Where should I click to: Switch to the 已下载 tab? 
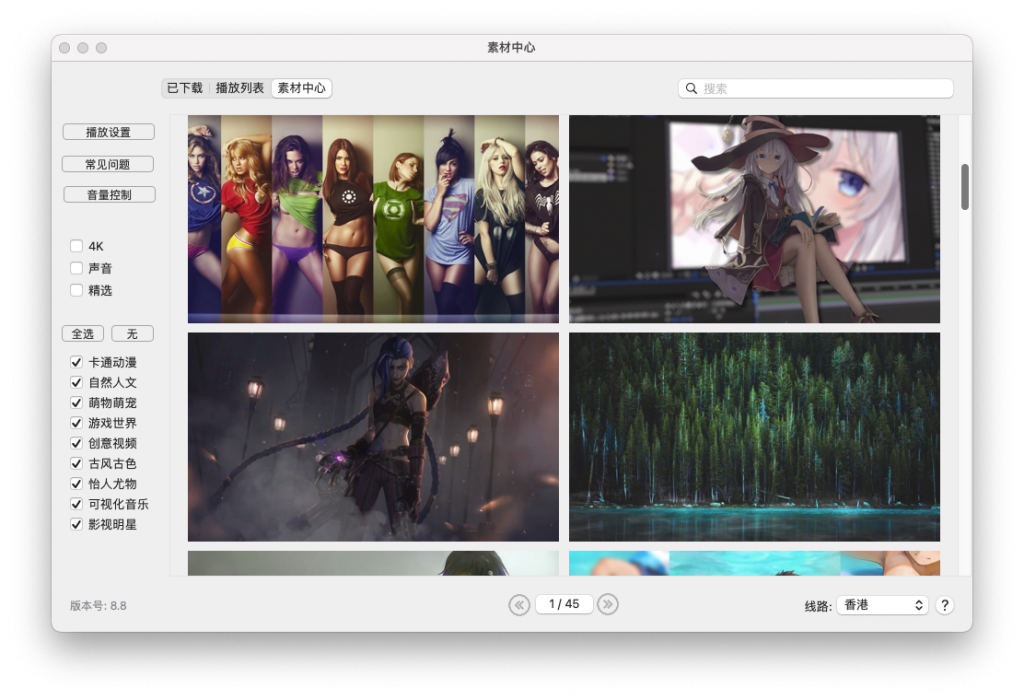pos(185,88)
